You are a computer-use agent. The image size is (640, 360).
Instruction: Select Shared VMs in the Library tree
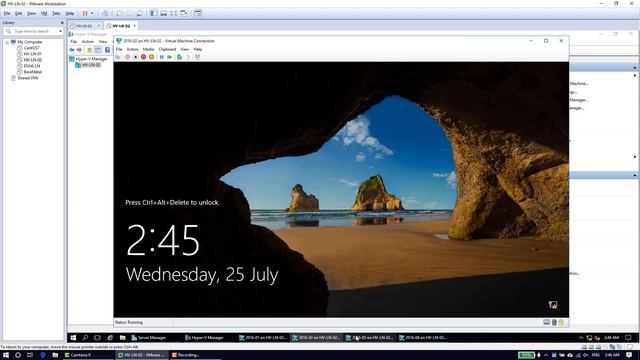click(27, 78)
